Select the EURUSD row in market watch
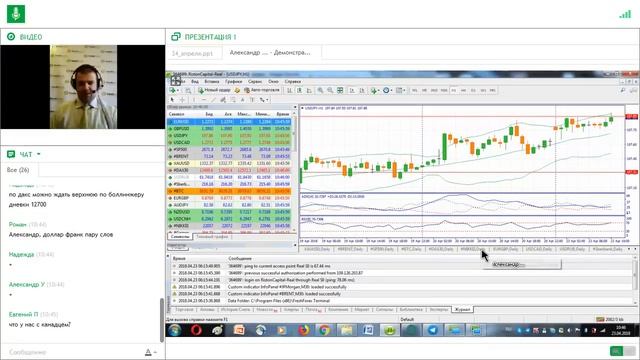Screen dimensions: 640x360 [230, 122]
